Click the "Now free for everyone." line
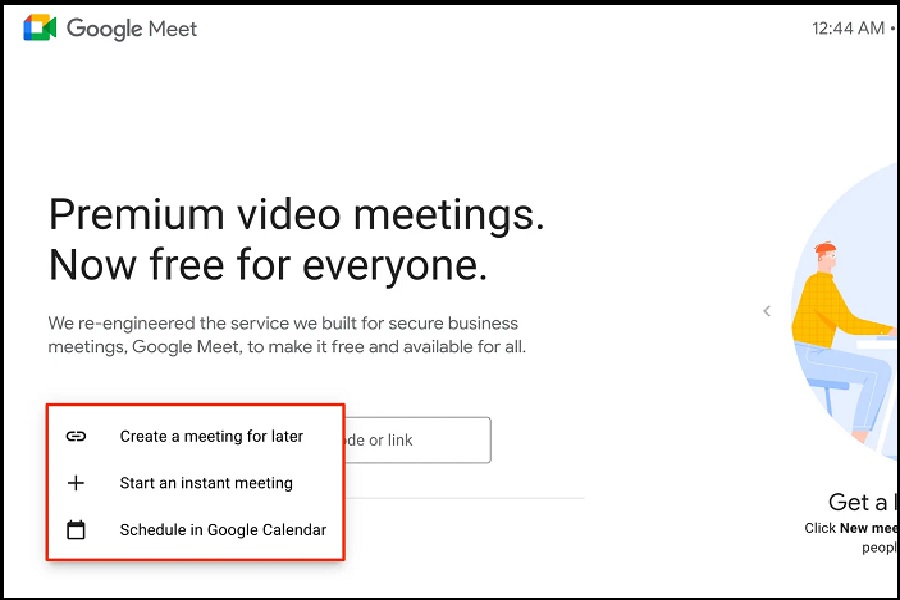Viewport: 900px width, 600px height. 268,265
